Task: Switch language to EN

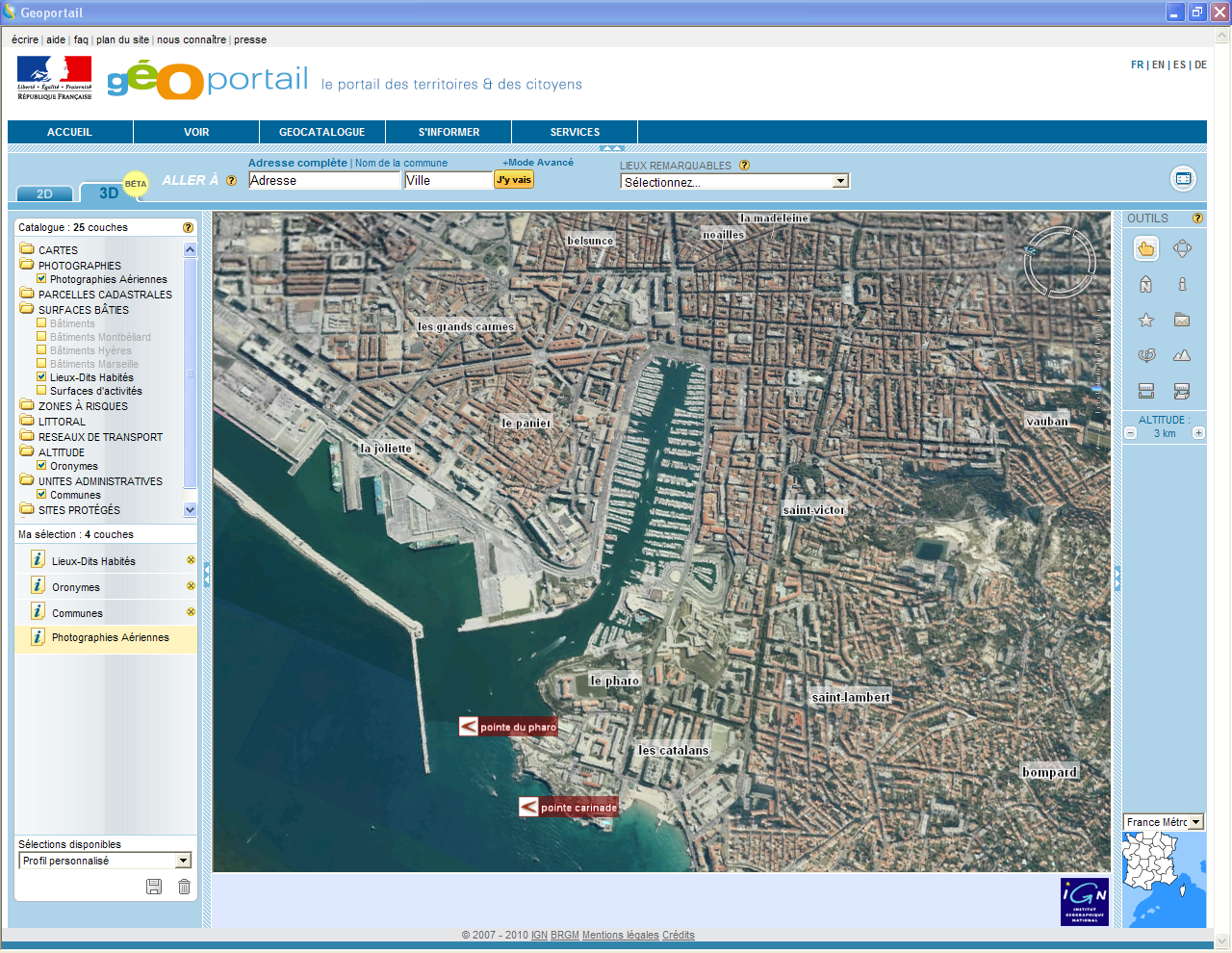Action: [x=1158, y=64]
